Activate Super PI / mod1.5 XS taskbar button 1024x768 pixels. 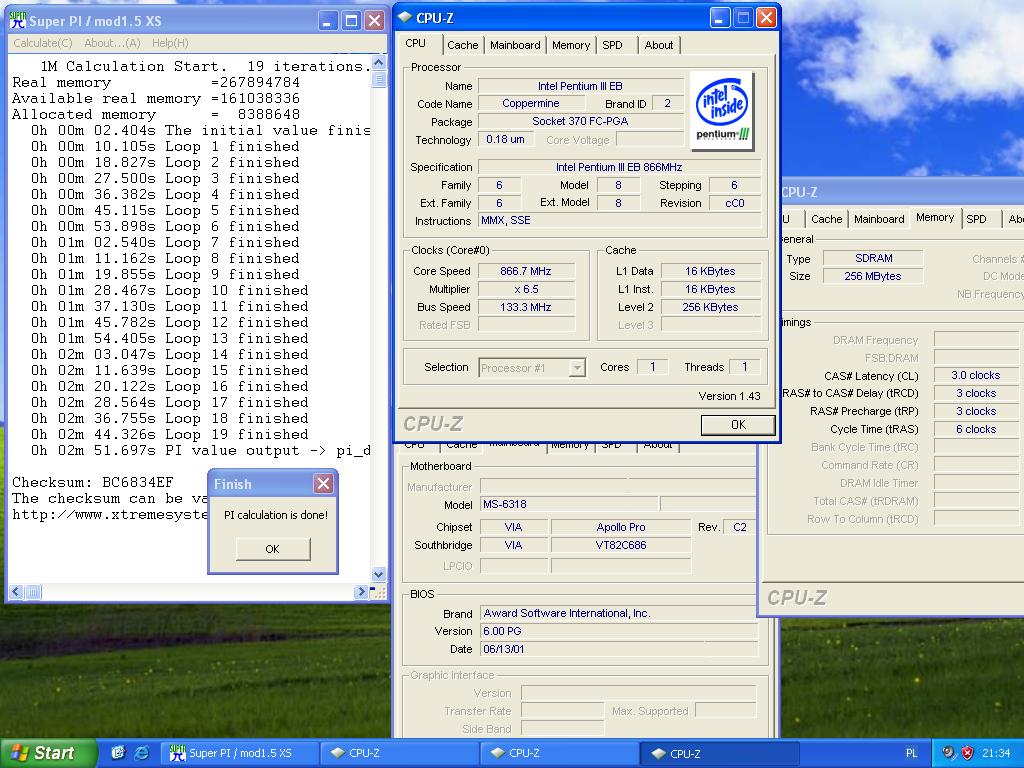pyautogui.click(x=239, y=753)
